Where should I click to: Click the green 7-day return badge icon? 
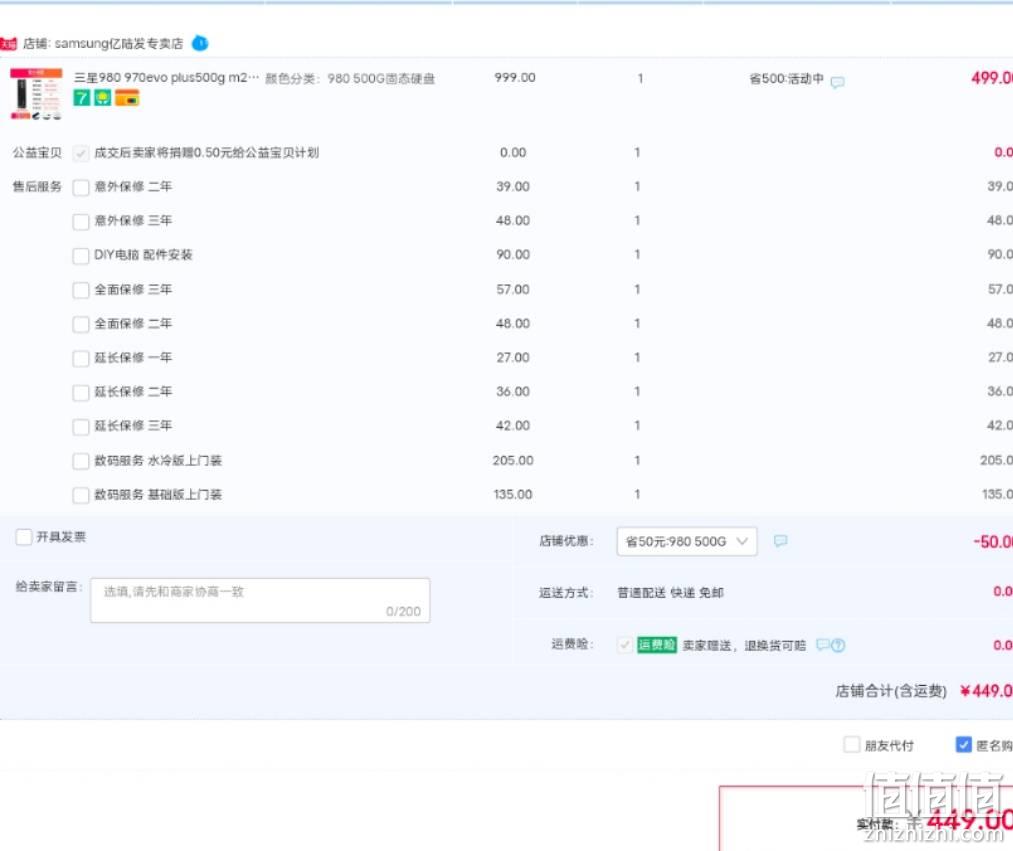(81, 98)
